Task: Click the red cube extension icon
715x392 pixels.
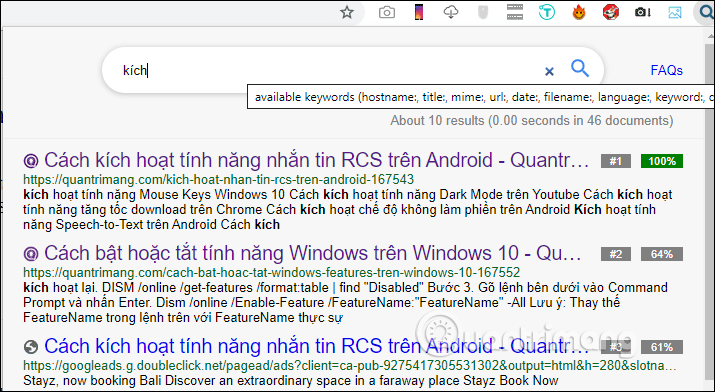Action: point(611,12)
